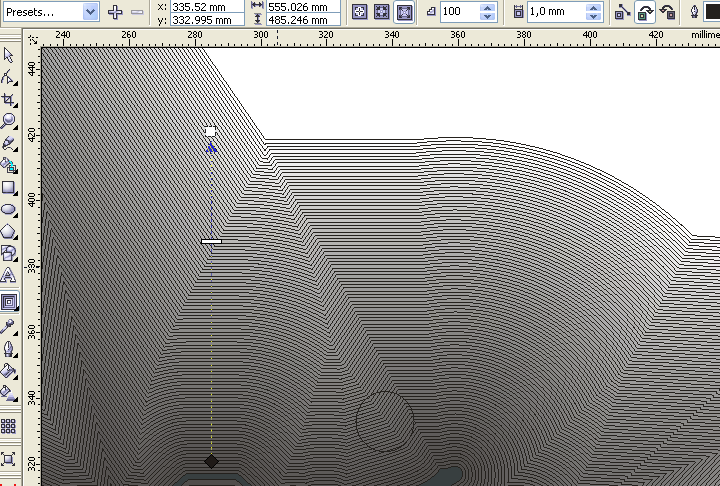Select Clockwise contour colors
The image size is (720, 486).
pos(645,12)
